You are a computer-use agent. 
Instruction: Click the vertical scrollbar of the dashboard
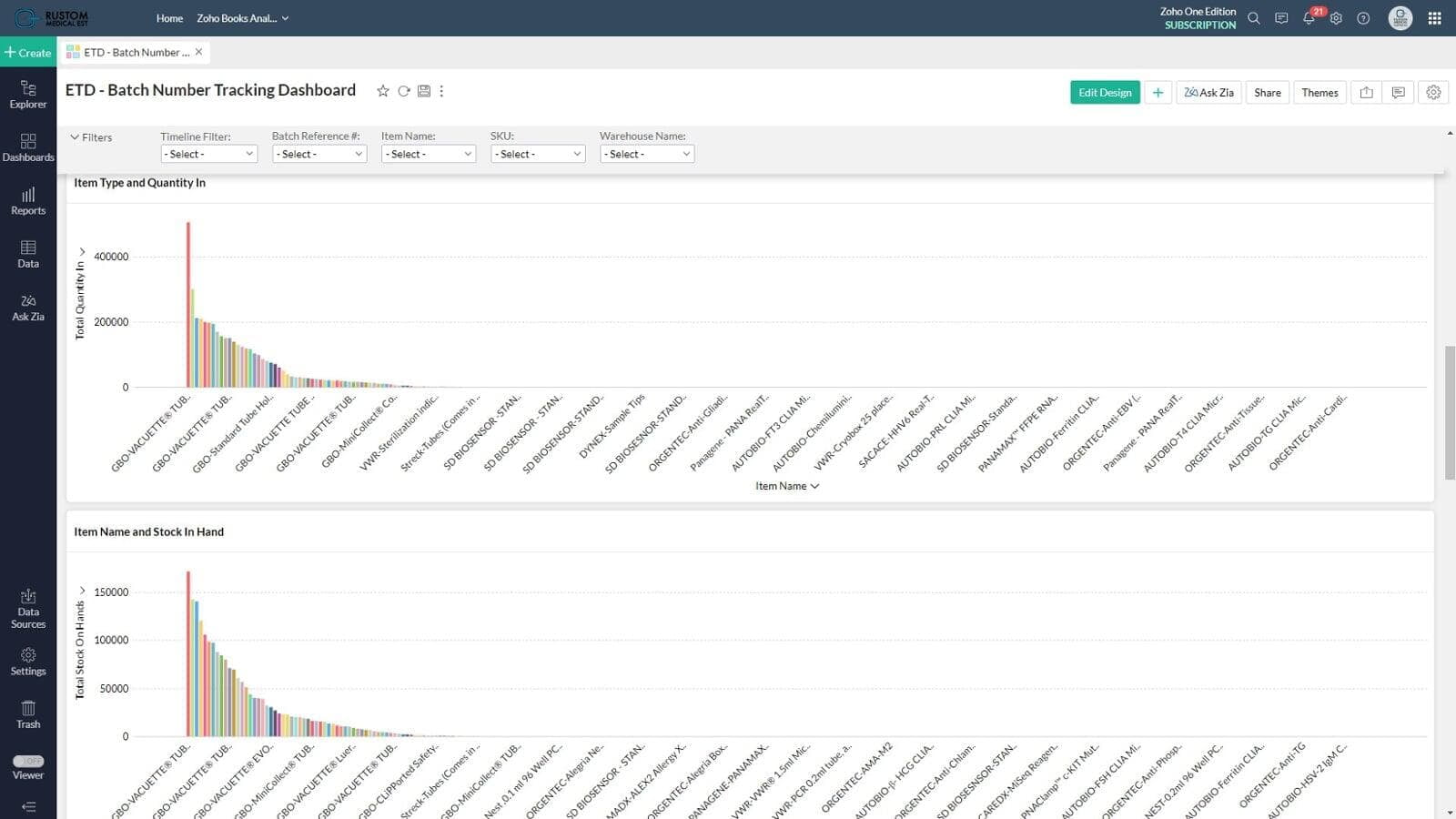pyautogui.click(x=1450, y=412)
